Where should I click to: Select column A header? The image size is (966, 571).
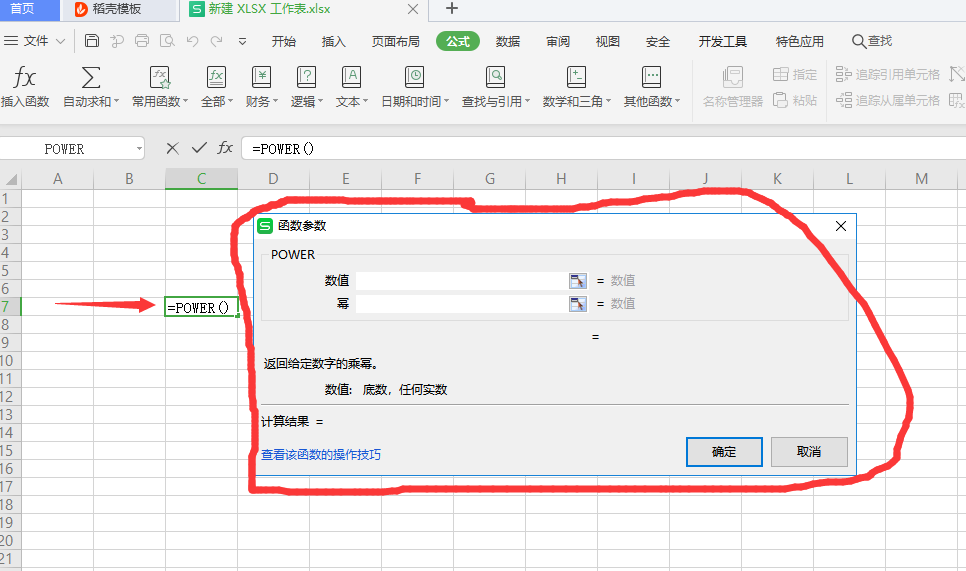click(x=57, y=179)
